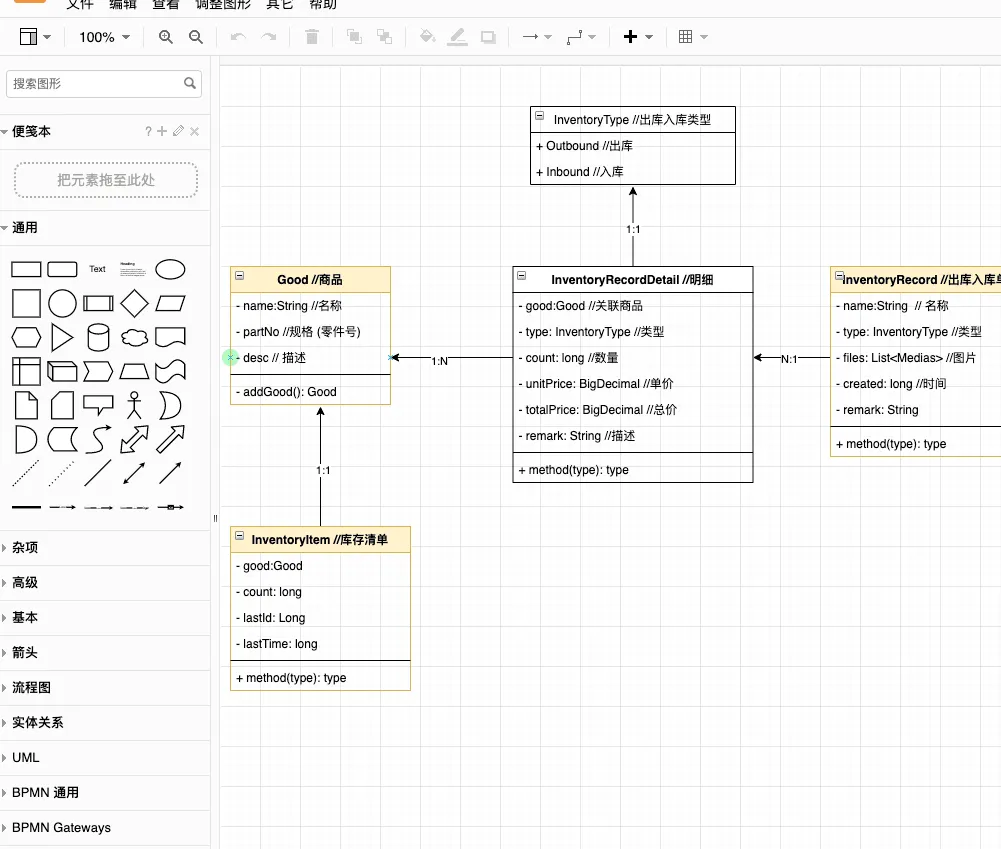Collapse the InventoryRecordDetail class box
Viewport: 1001px width, 849px height.
(522, 276)
